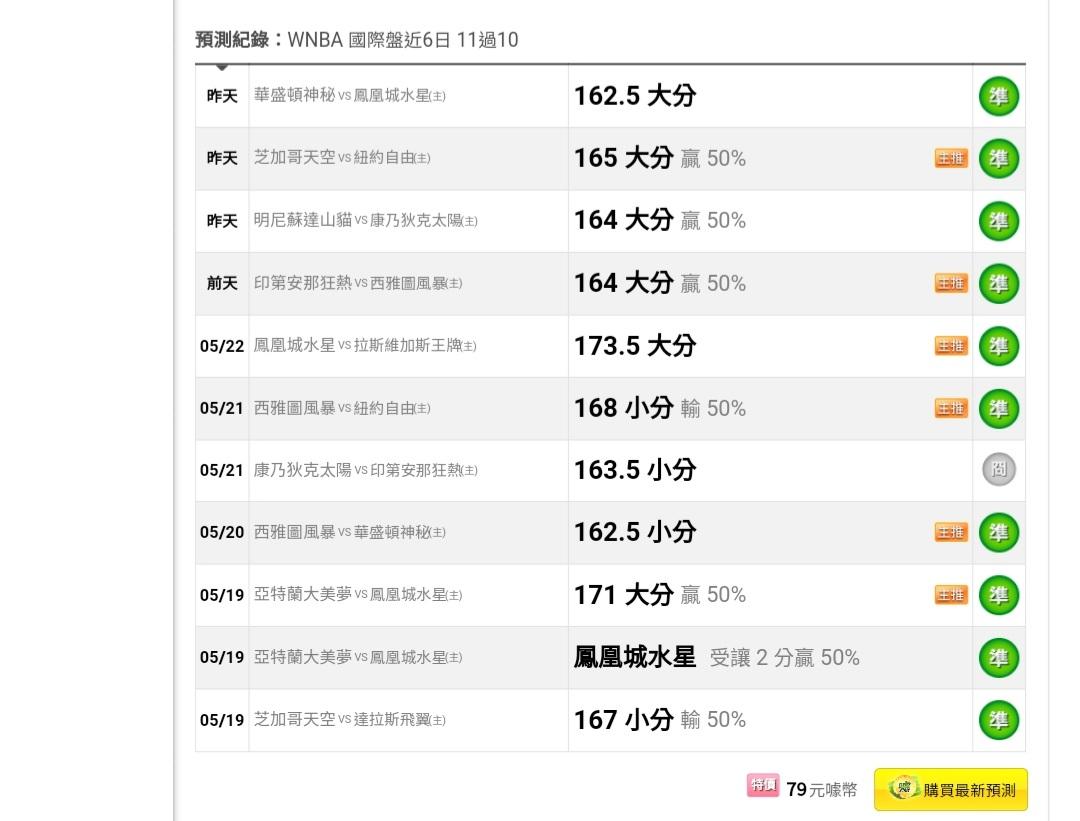Click green 準 icon for 華盛頓神秘 row
1080x821 pixels.
point(998,96)
